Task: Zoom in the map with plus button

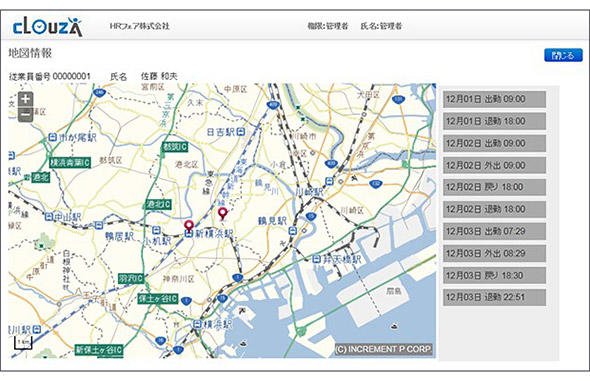Action: click(x=26, y=100)
